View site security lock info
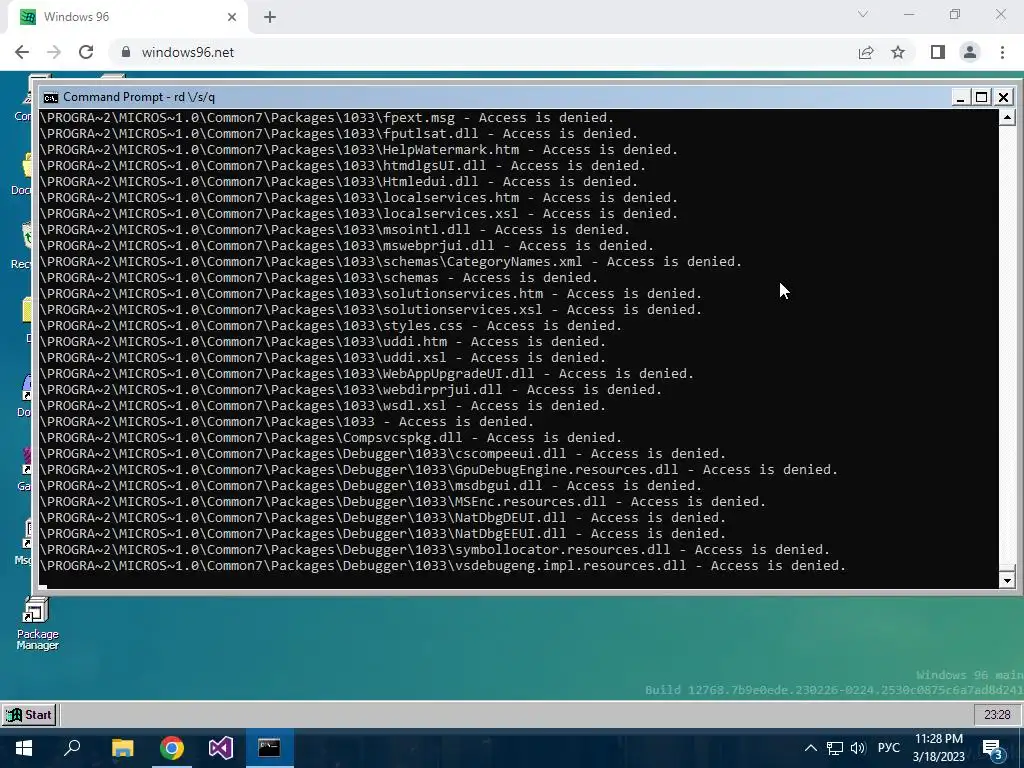Screen dimensions: 1024x768 coord(127,52)
